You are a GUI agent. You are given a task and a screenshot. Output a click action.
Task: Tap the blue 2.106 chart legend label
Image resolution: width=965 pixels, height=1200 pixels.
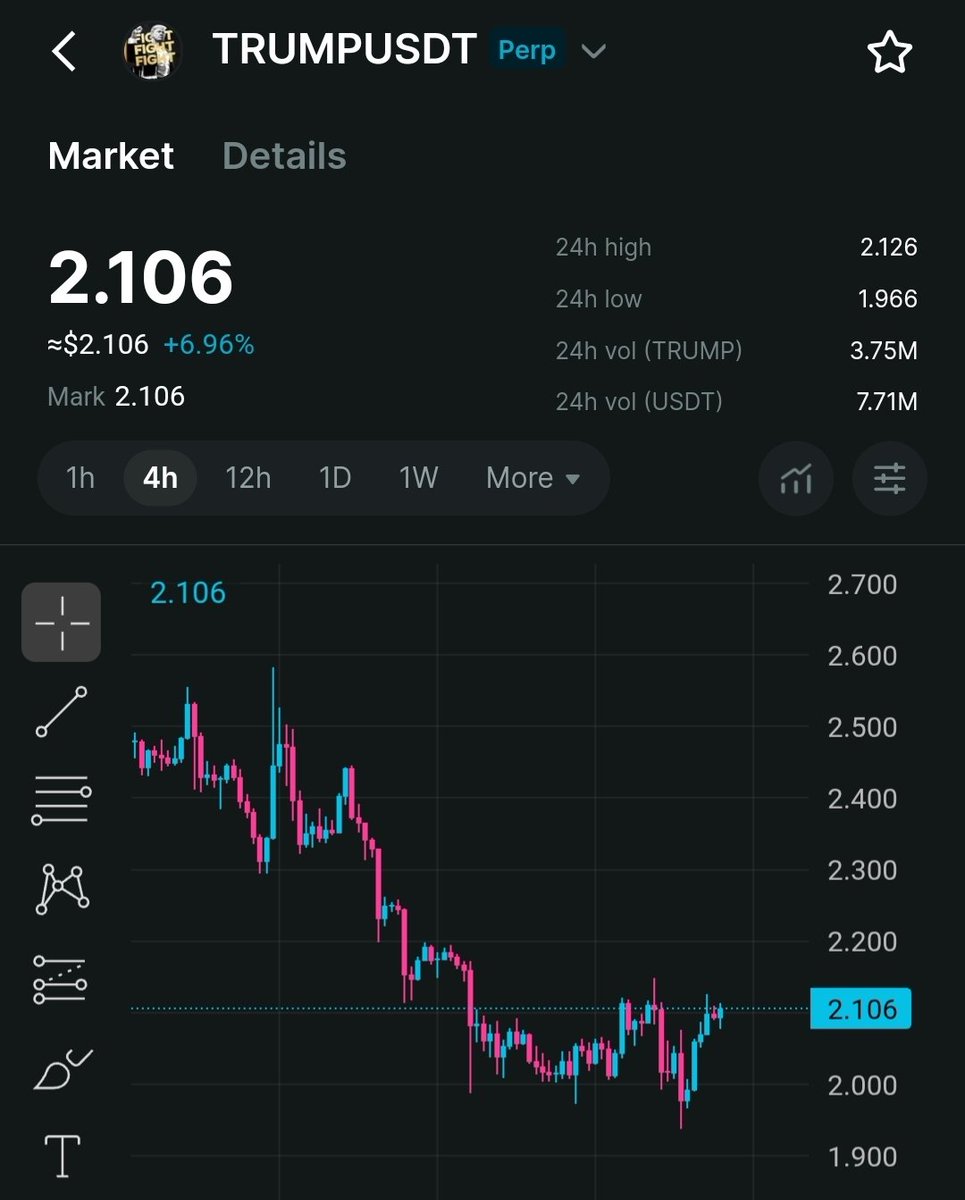(188, 593)
